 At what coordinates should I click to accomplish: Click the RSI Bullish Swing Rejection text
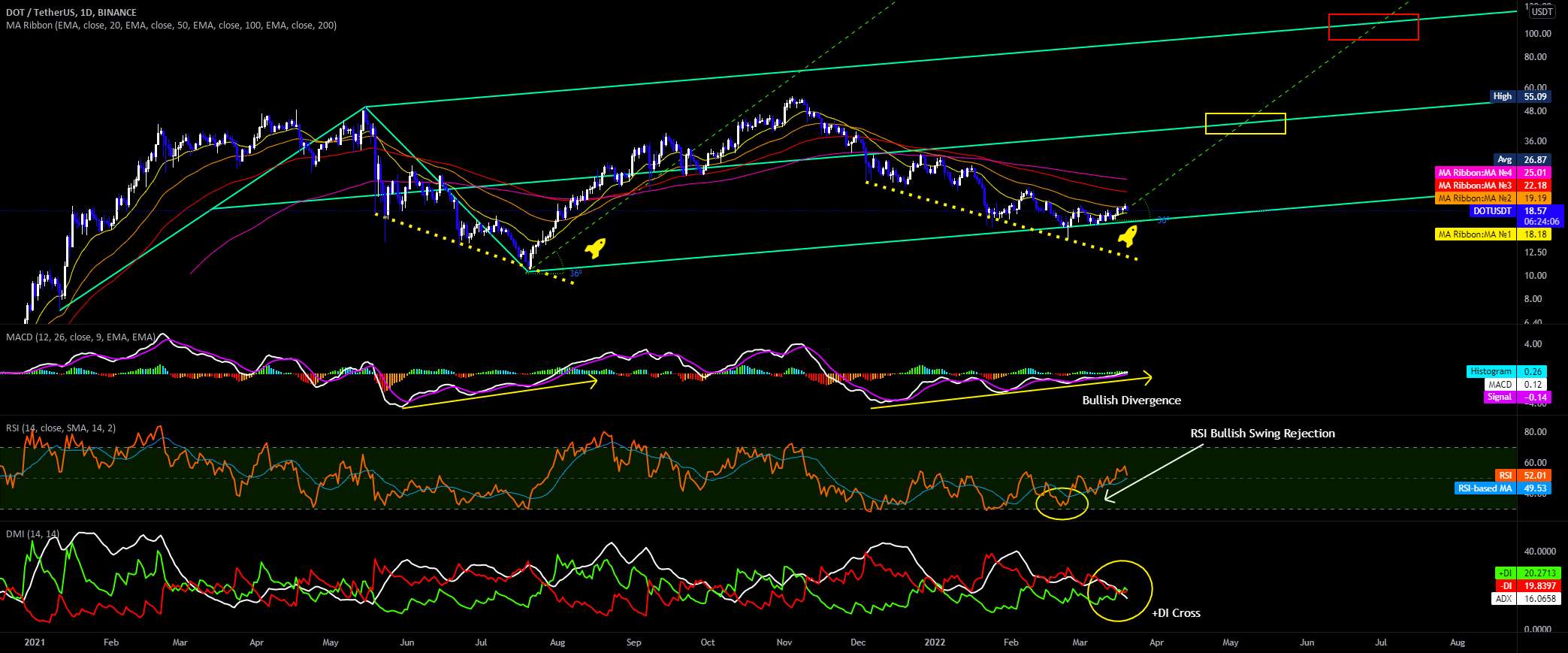point(1263,434)
